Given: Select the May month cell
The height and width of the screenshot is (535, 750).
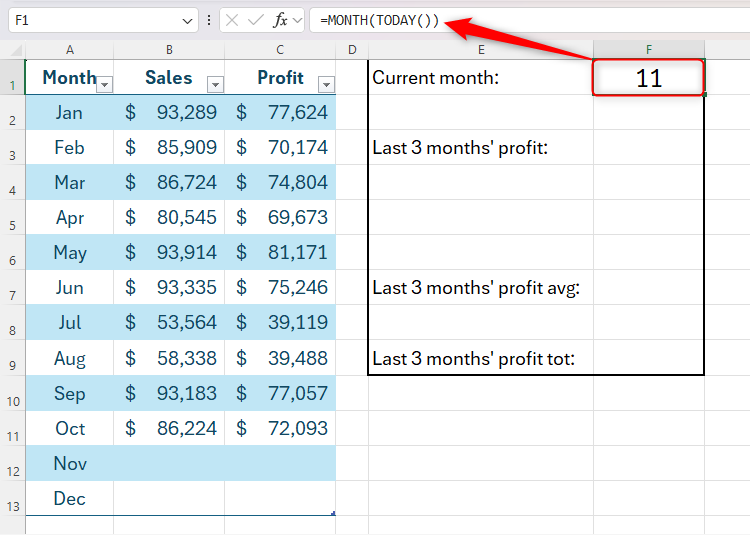Looking at the screenshot, I should 70,252.
